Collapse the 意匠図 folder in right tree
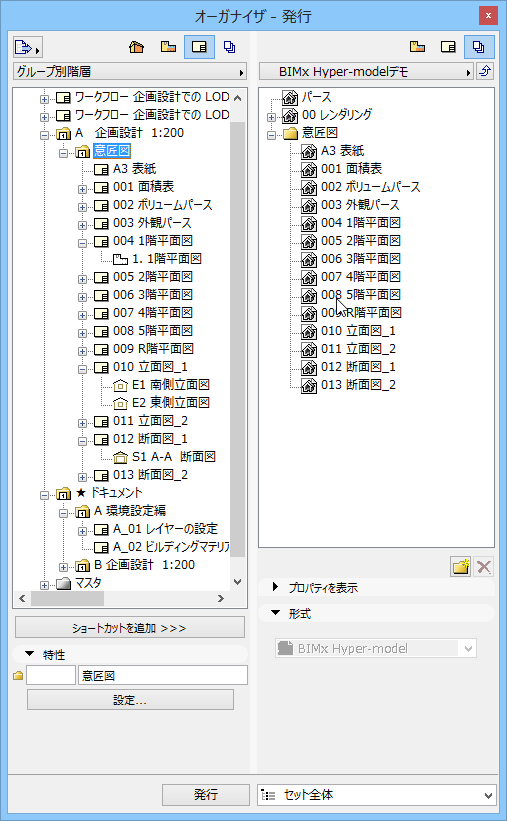The height and width of the screenshot is (821, 507). (271, 135)
